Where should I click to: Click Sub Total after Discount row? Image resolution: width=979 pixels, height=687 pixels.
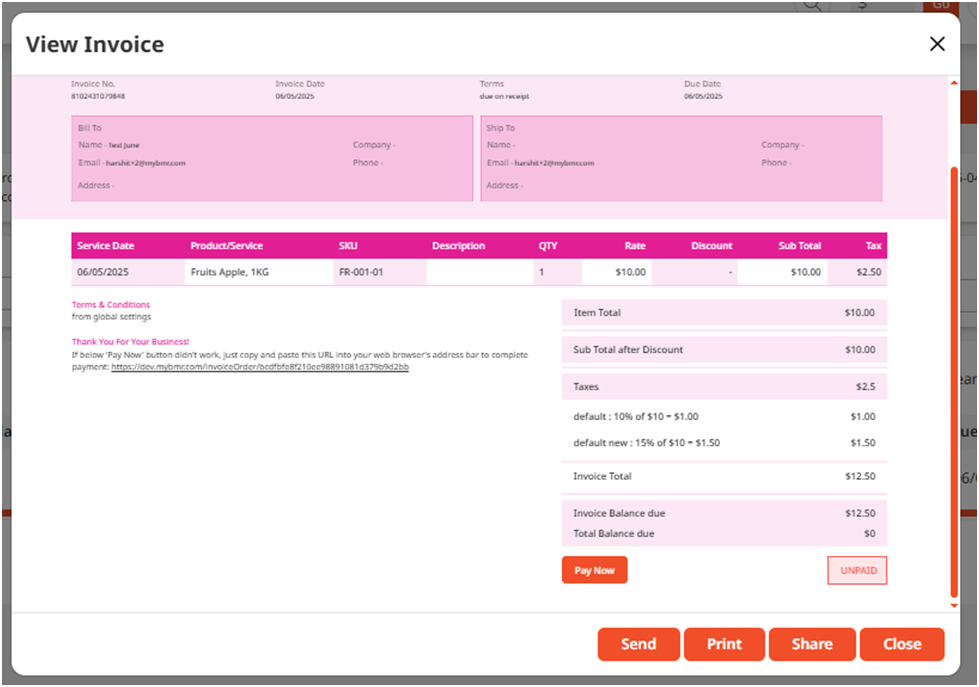(x=724, y=350)
